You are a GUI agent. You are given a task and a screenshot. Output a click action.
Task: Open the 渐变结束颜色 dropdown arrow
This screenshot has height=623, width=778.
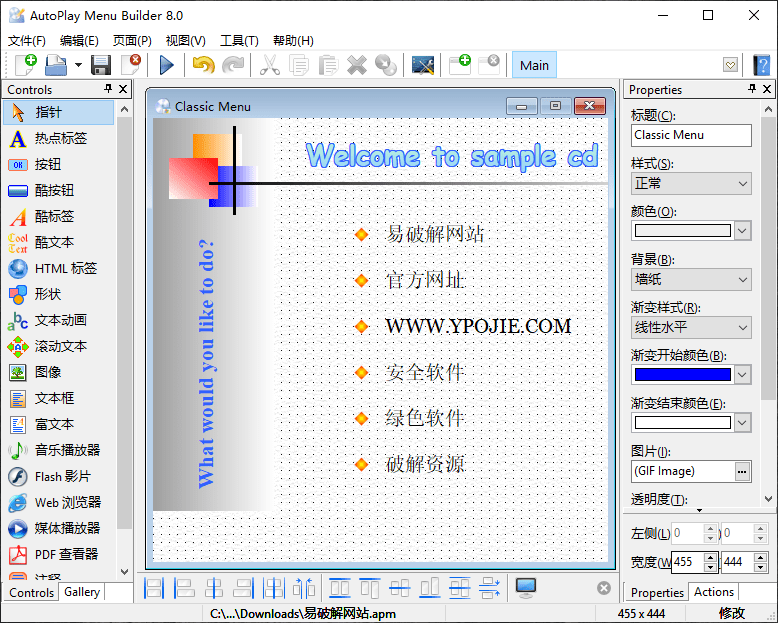[x=742, y=423]
